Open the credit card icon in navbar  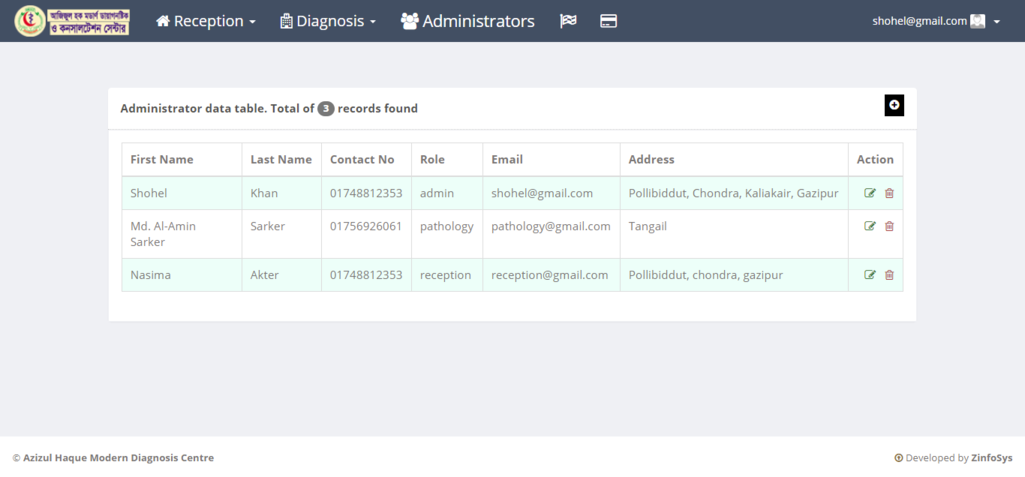[607, 21]
